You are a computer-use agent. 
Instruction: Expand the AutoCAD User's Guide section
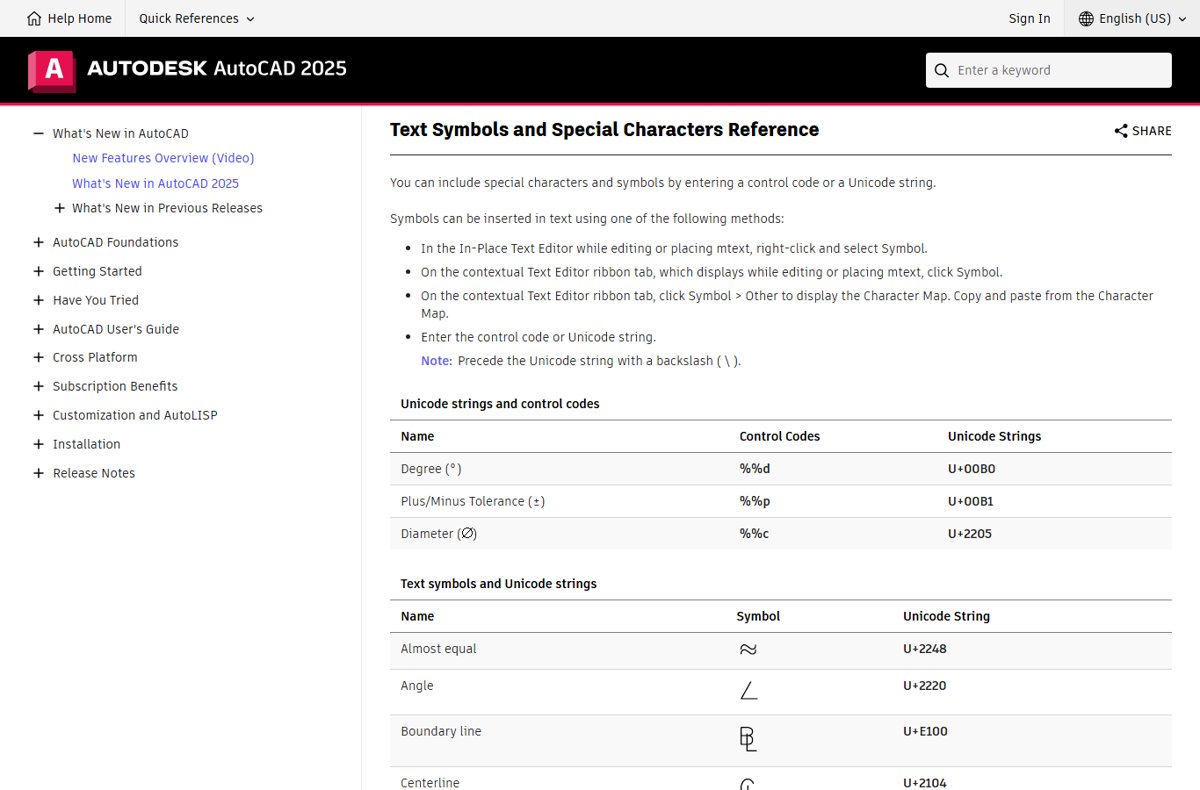coord(38,329)
